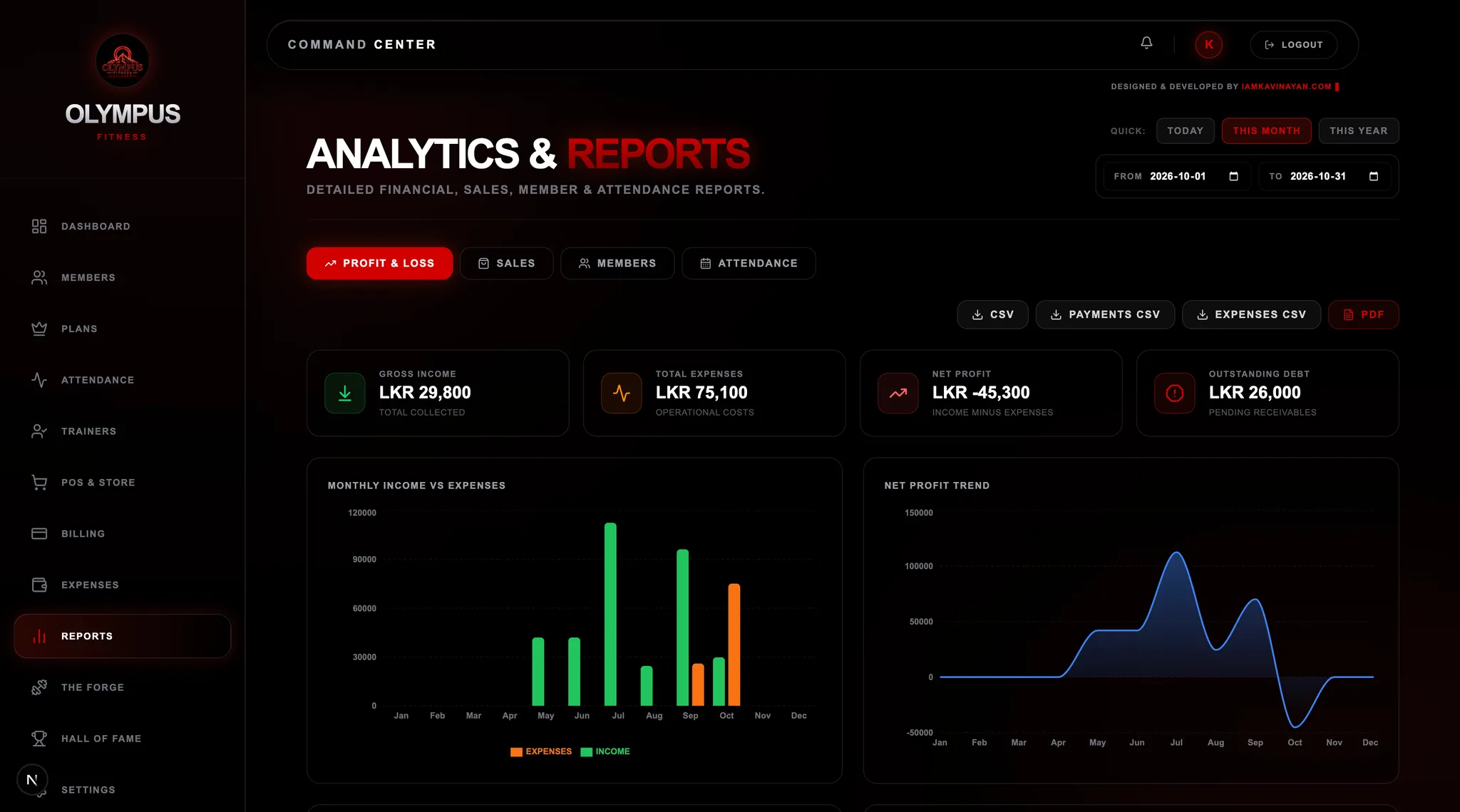
Task: Switch to the Sales report tab
Action: [x=506, y=263]
